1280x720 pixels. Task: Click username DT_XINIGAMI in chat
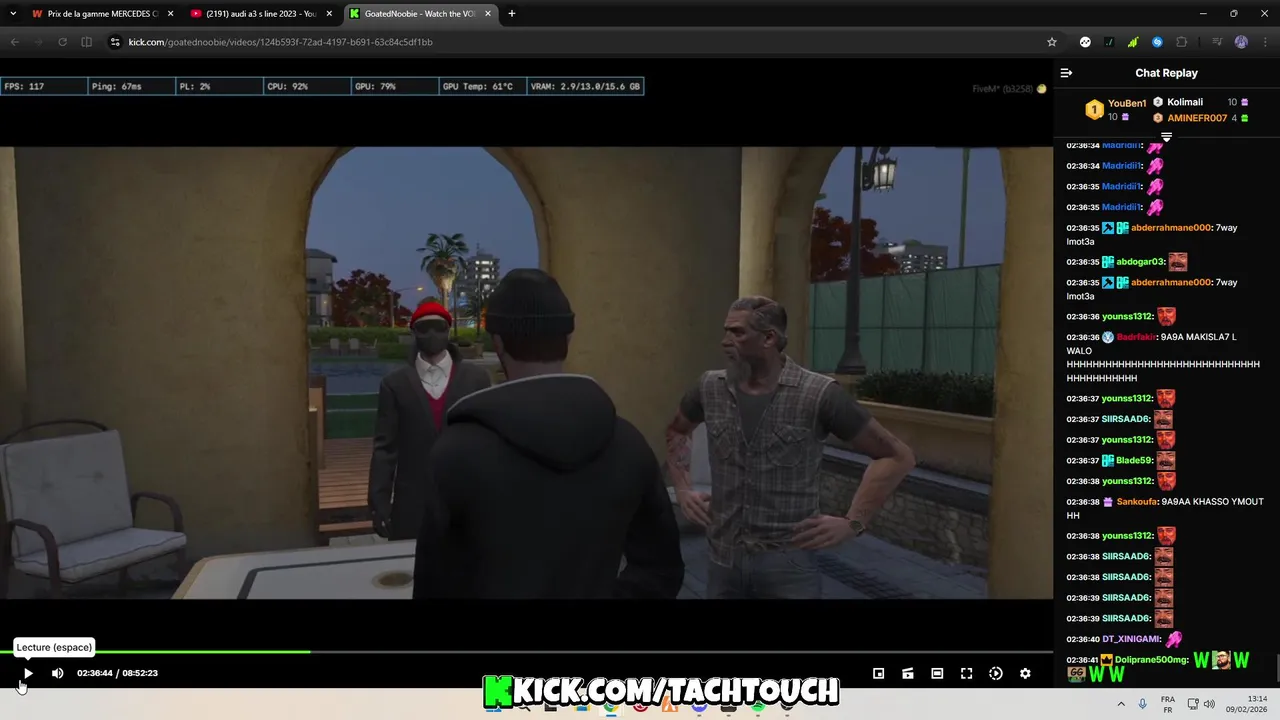pos(1132,639)
